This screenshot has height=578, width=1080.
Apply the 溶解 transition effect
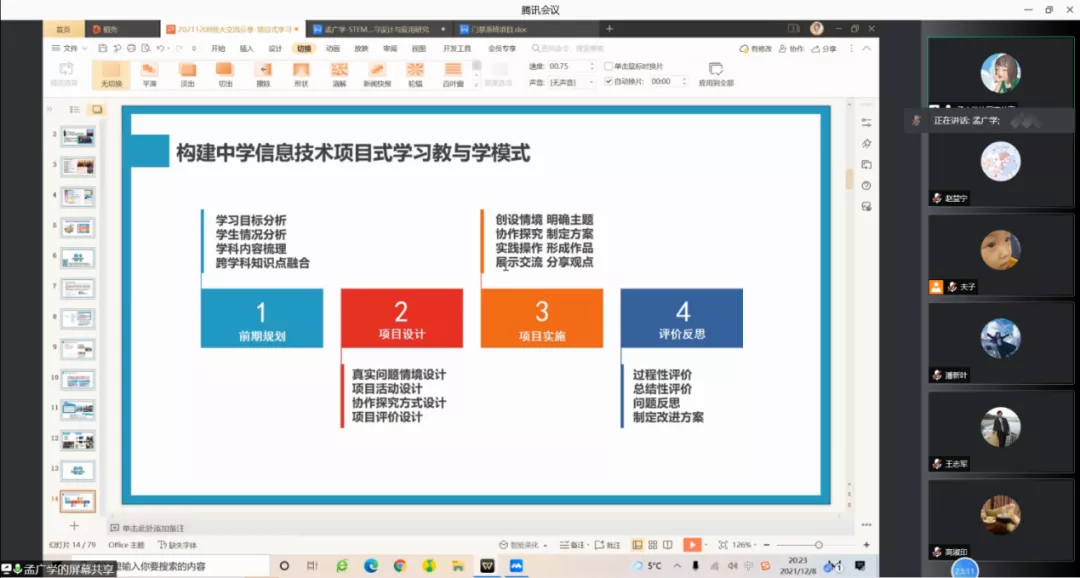339,74
